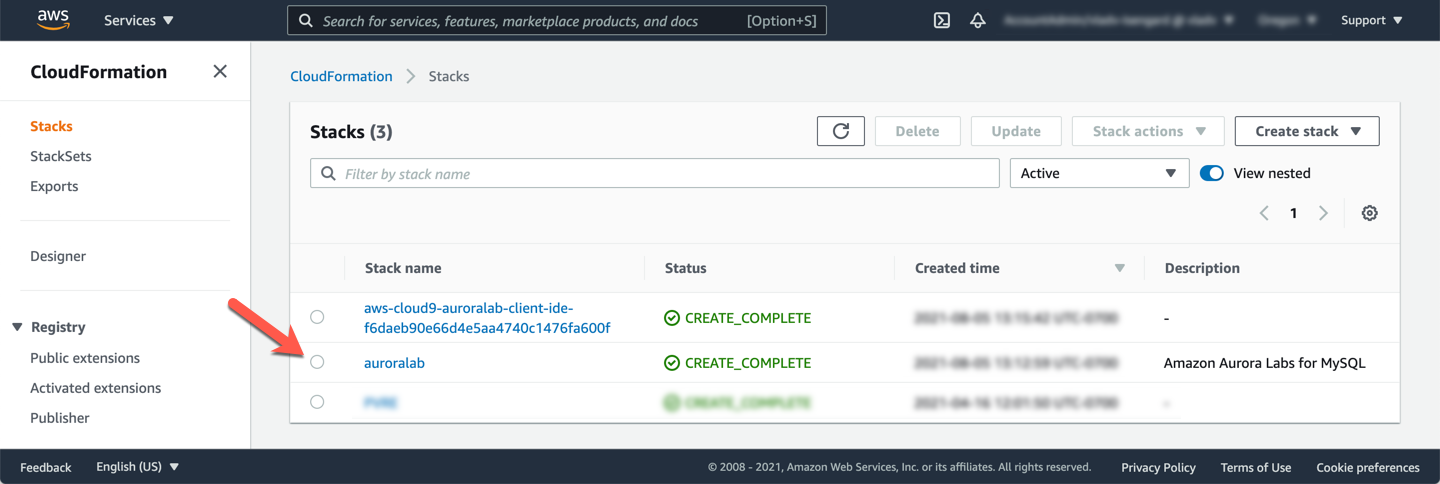
Task: Click the AWS logo home icon
Action: [x=52, y=19]
